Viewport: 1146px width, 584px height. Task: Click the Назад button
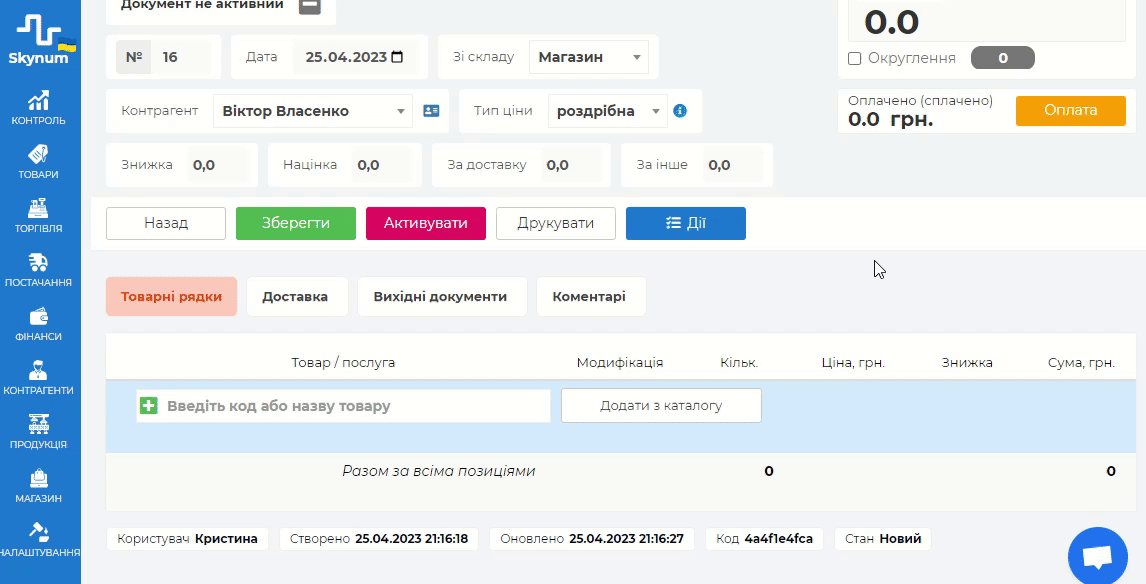166,224
